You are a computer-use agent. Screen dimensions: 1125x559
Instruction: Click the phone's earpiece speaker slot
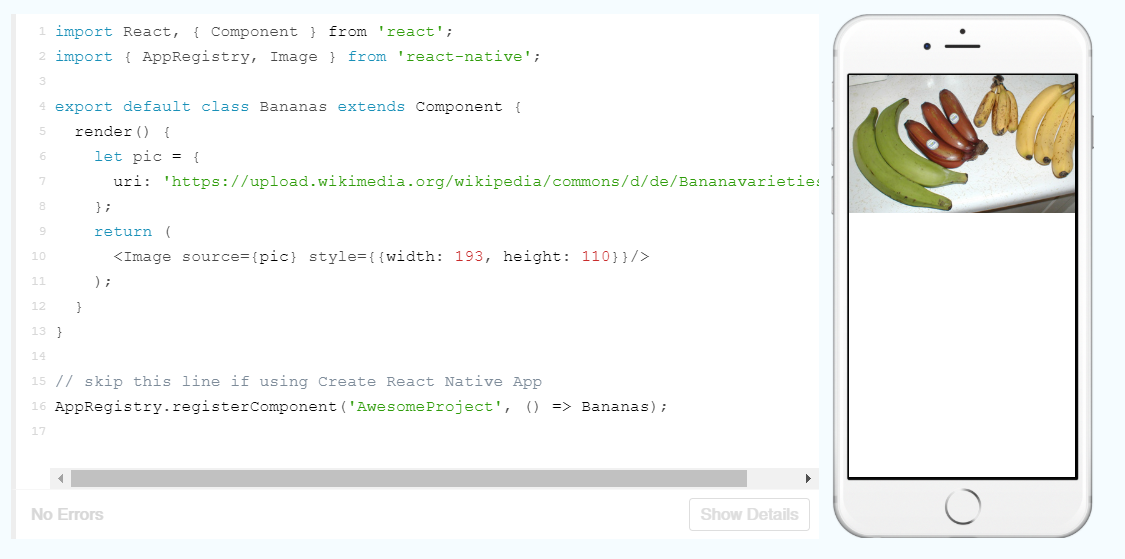[x=962, y=46]
